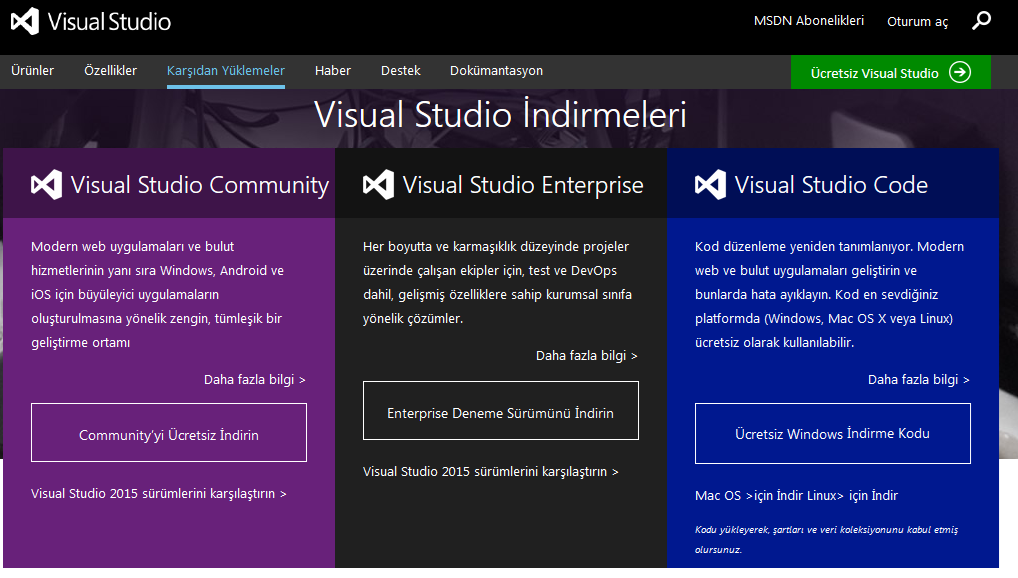The height and width of the screenshot is (578, 1018).
Task: Click the Visual Studio Enterprise heading text
Action: click(x=523, y=185)
